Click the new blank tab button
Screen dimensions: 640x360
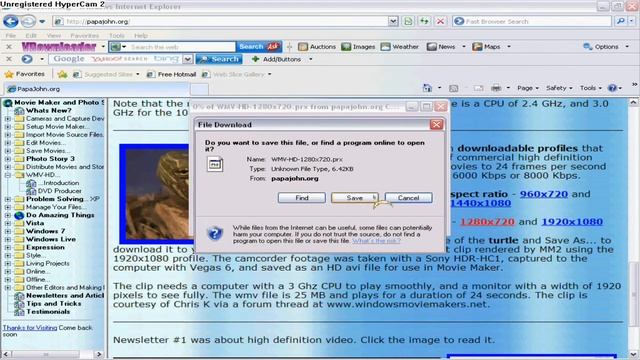pos(199,89)
